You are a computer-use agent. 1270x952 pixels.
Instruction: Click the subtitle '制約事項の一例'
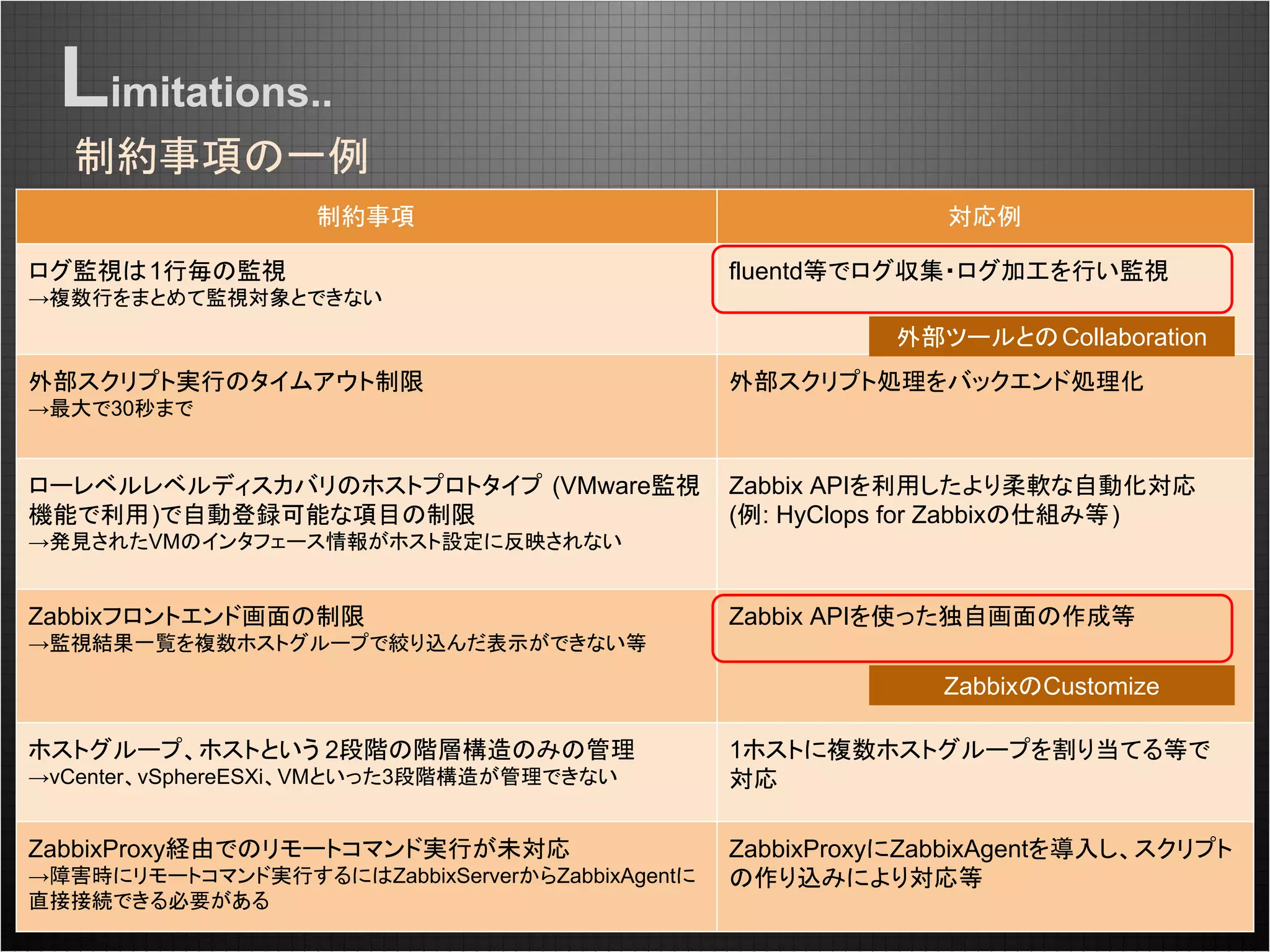pyautogui.click(x=222, y=156)
